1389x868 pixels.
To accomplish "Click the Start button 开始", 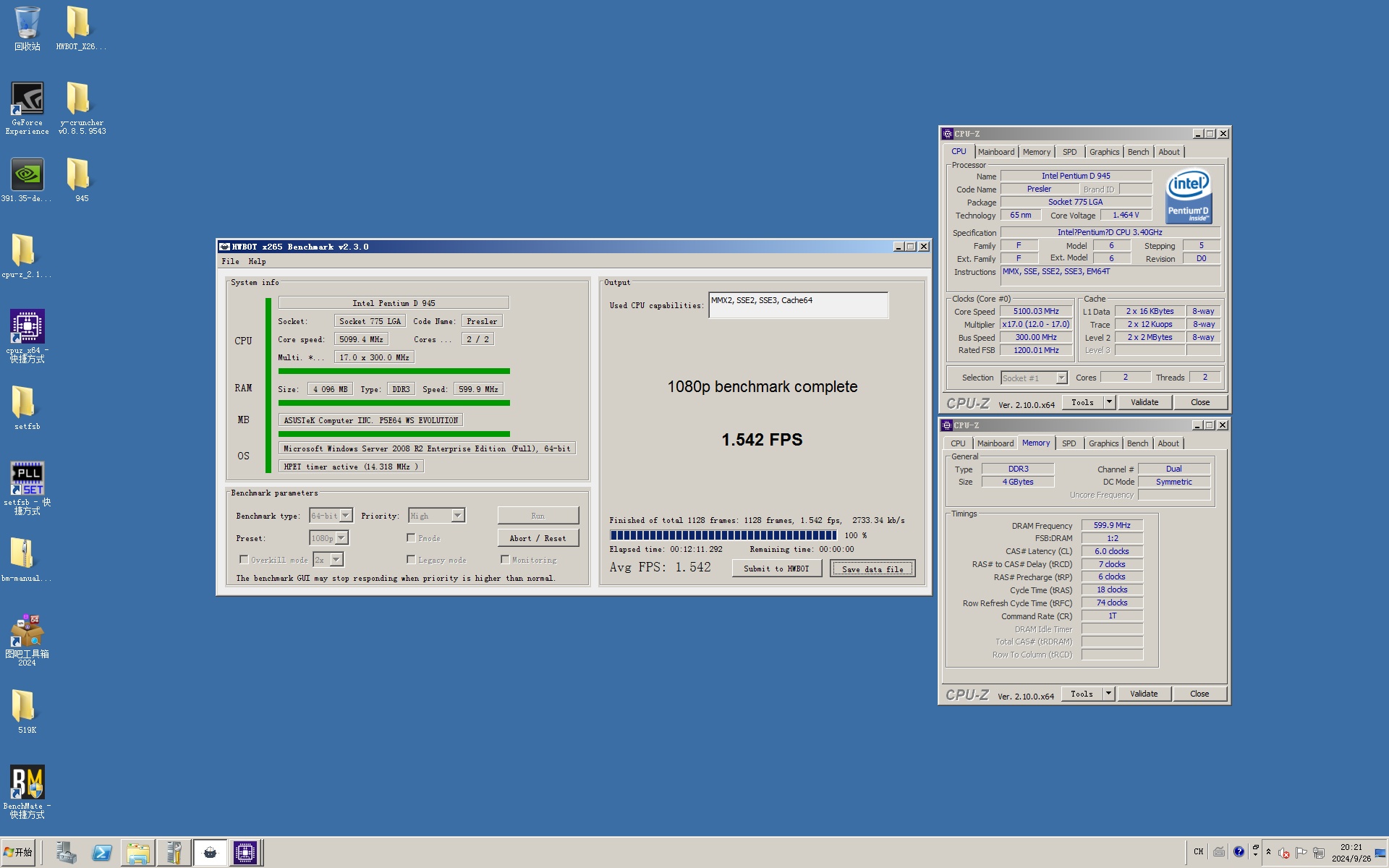I will [x=18, y=853].
